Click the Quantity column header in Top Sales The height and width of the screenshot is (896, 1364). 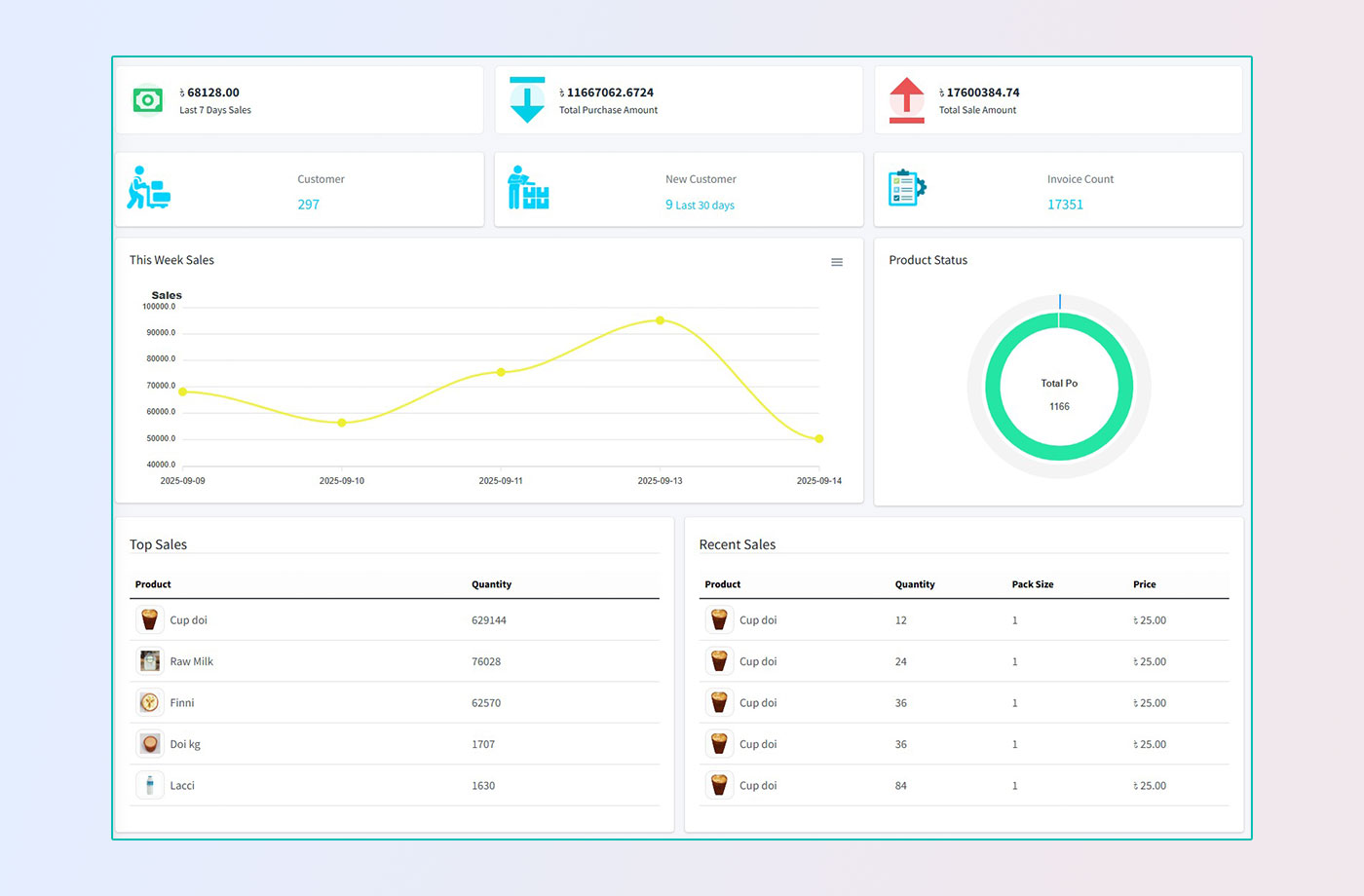coord(491,584)
